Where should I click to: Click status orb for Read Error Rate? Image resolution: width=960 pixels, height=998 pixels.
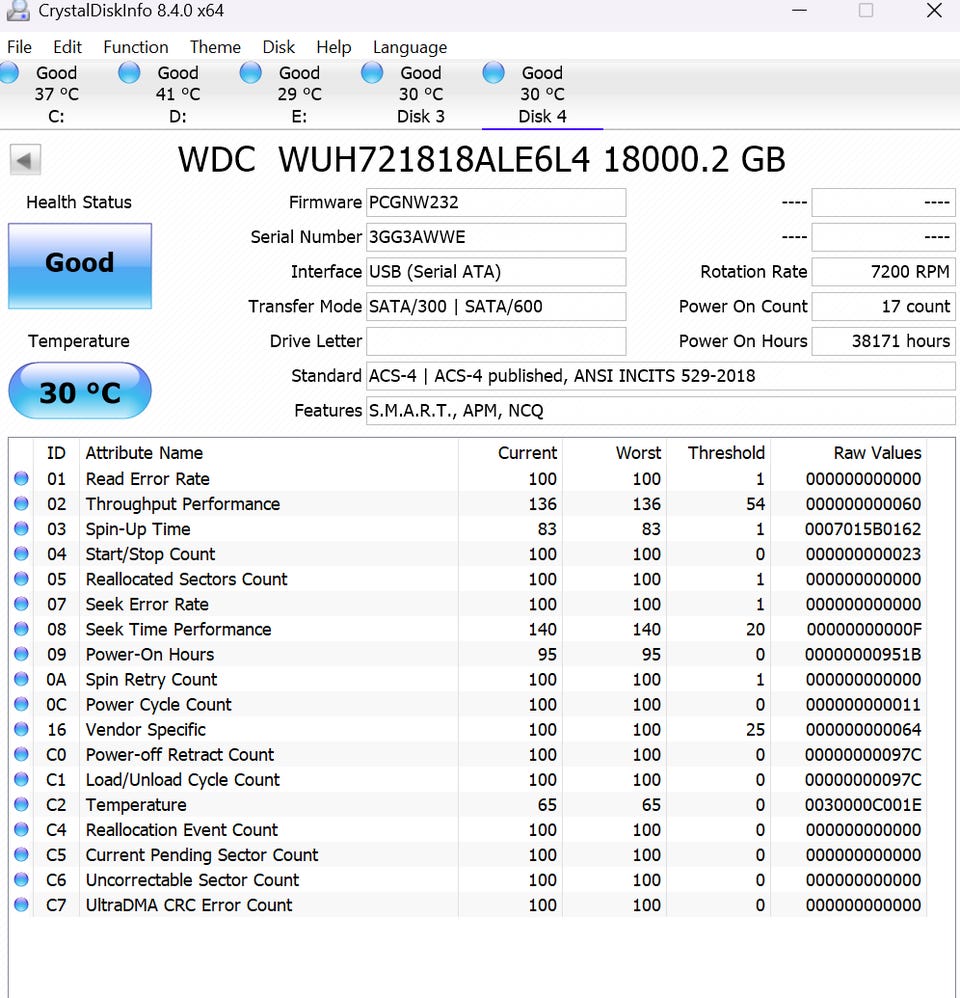[x=22, y=479]
